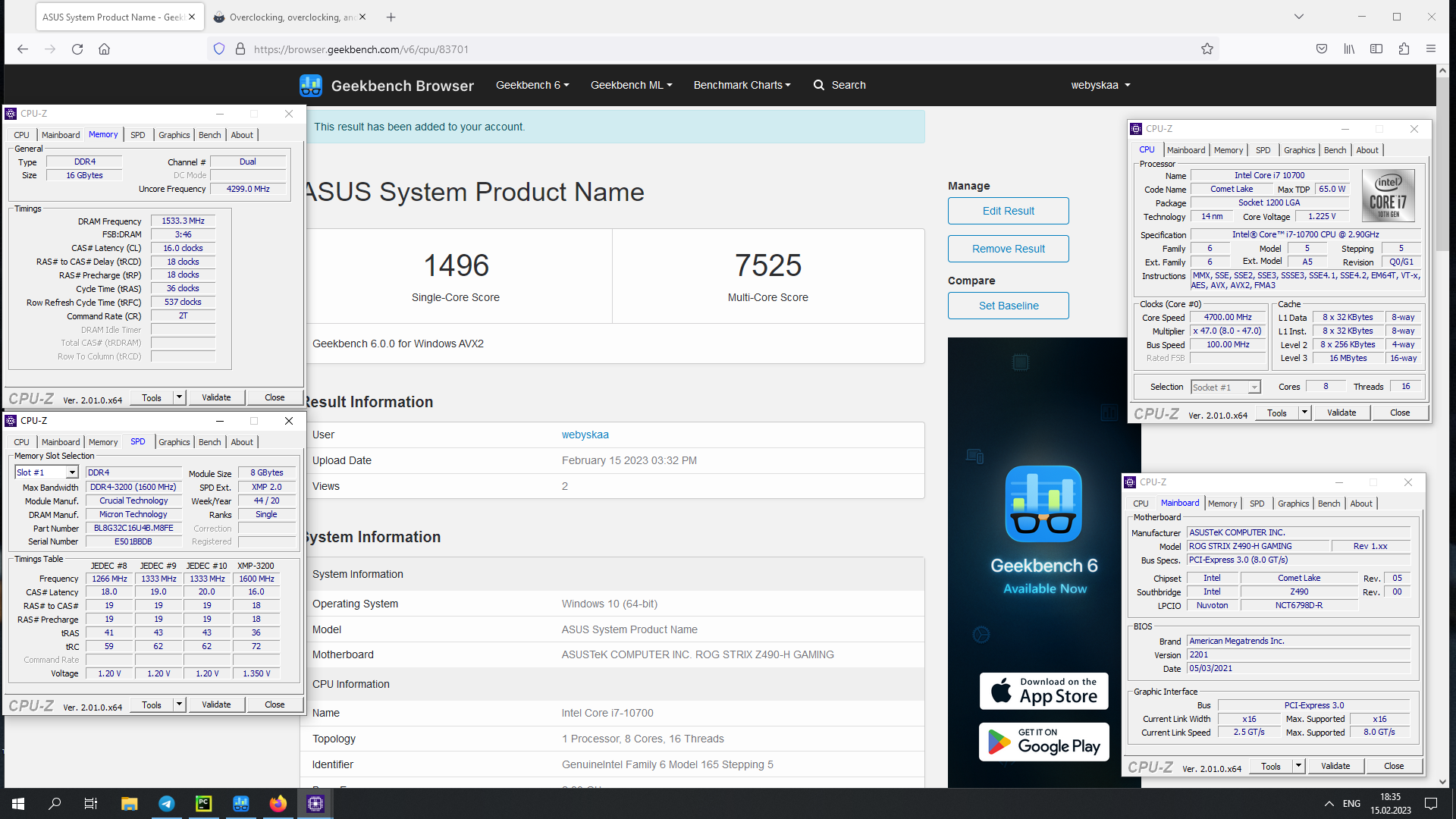Expand the Geekbench ML navbar dropdown

pyautogui.click(x=631, y=85)
